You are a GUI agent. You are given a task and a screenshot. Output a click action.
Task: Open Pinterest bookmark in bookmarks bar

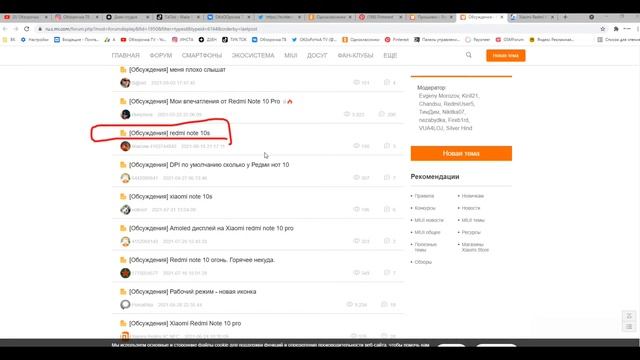point(397,40)
